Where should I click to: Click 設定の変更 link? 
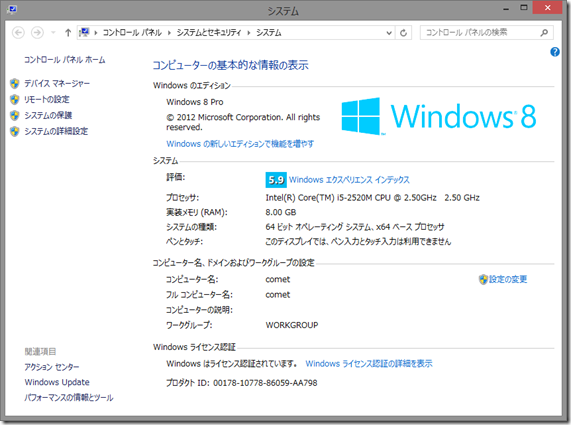pyautogui.click(x=508, y=279)
